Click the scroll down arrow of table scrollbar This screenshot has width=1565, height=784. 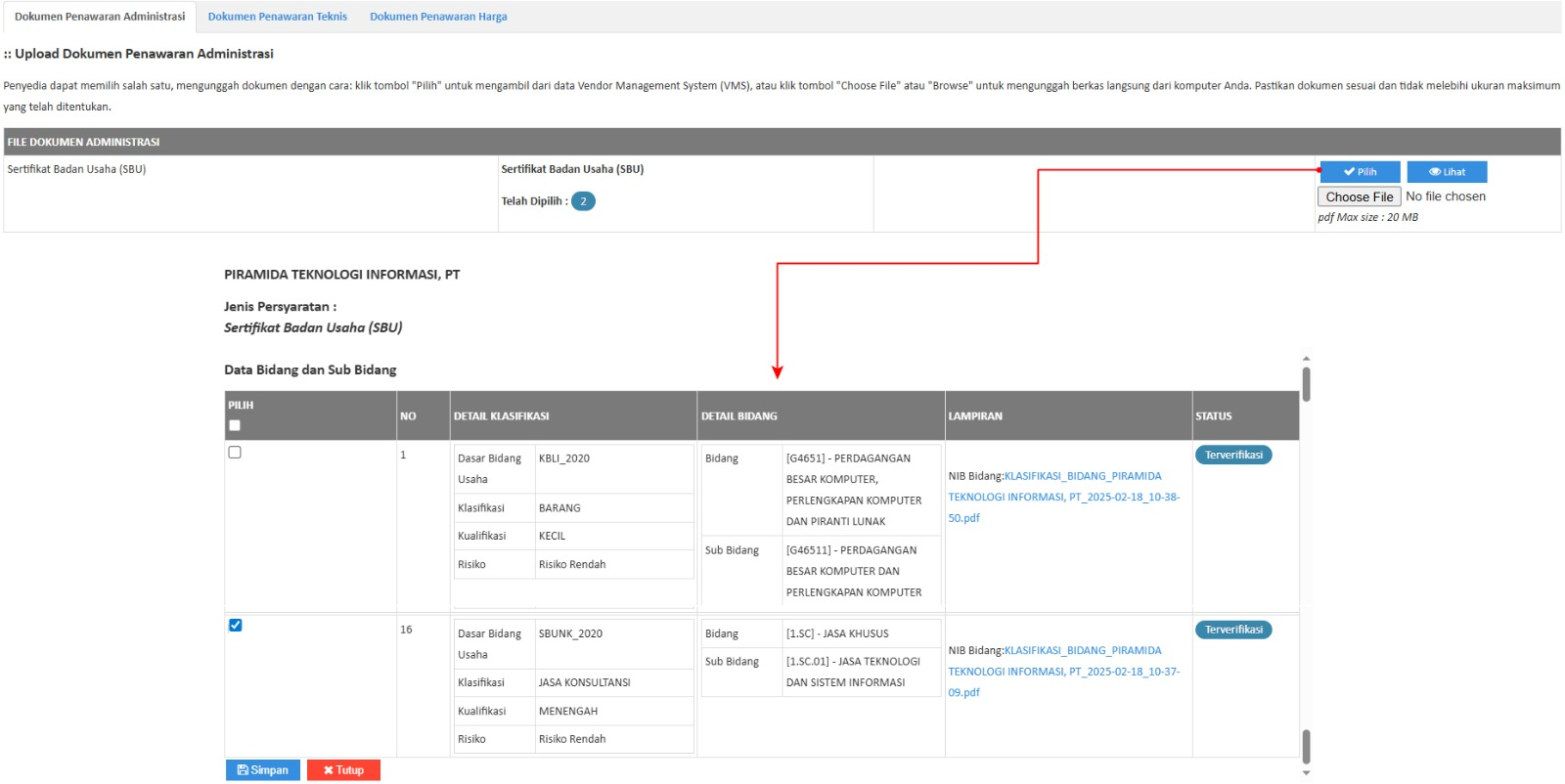[x=1306, y=773]
